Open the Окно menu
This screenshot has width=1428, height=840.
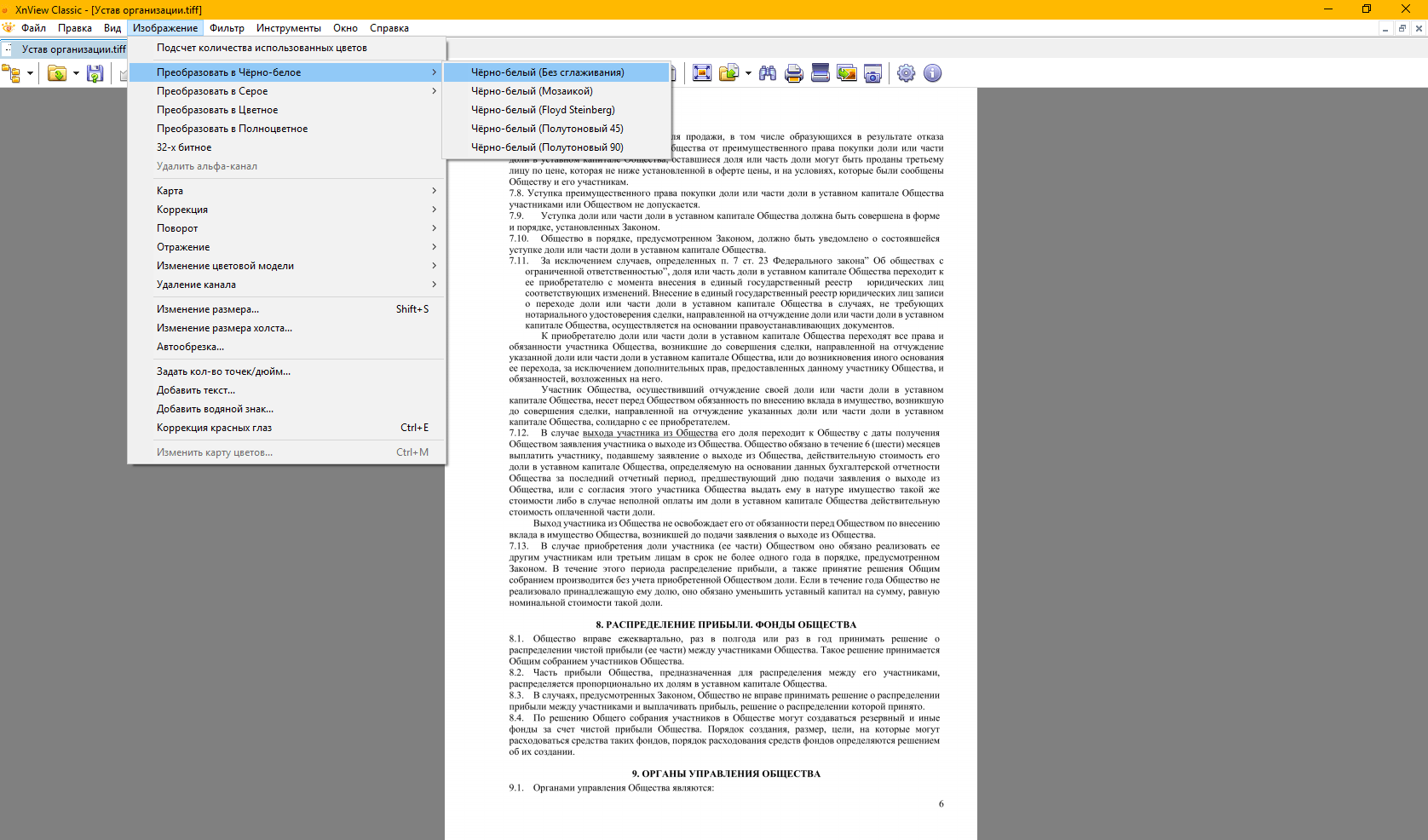point(345,28)
